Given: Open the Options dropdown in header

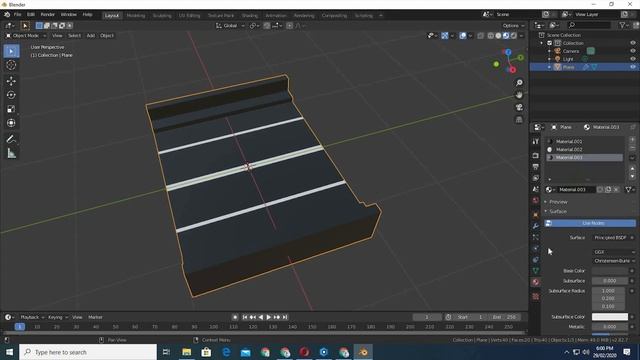Looking at the screenshot, I should [513, 26].
